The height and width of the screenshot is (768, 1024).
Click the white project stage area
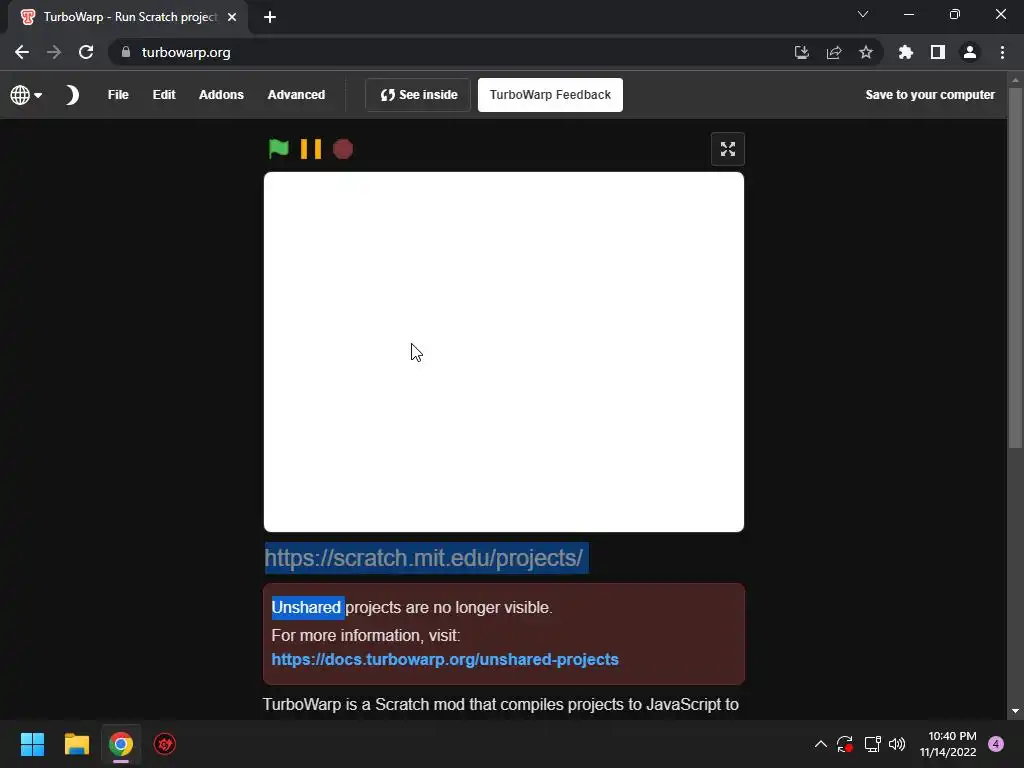click(504, 352)
